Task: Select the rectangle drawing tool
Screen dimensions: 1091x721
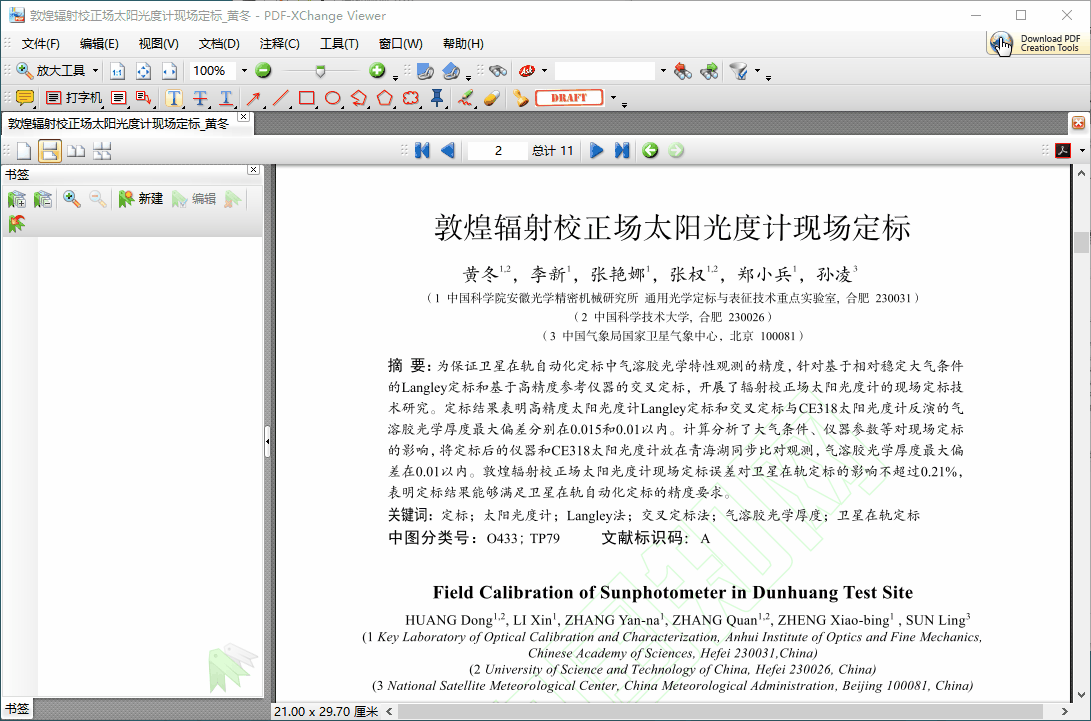Action: (x=306, y=98)
